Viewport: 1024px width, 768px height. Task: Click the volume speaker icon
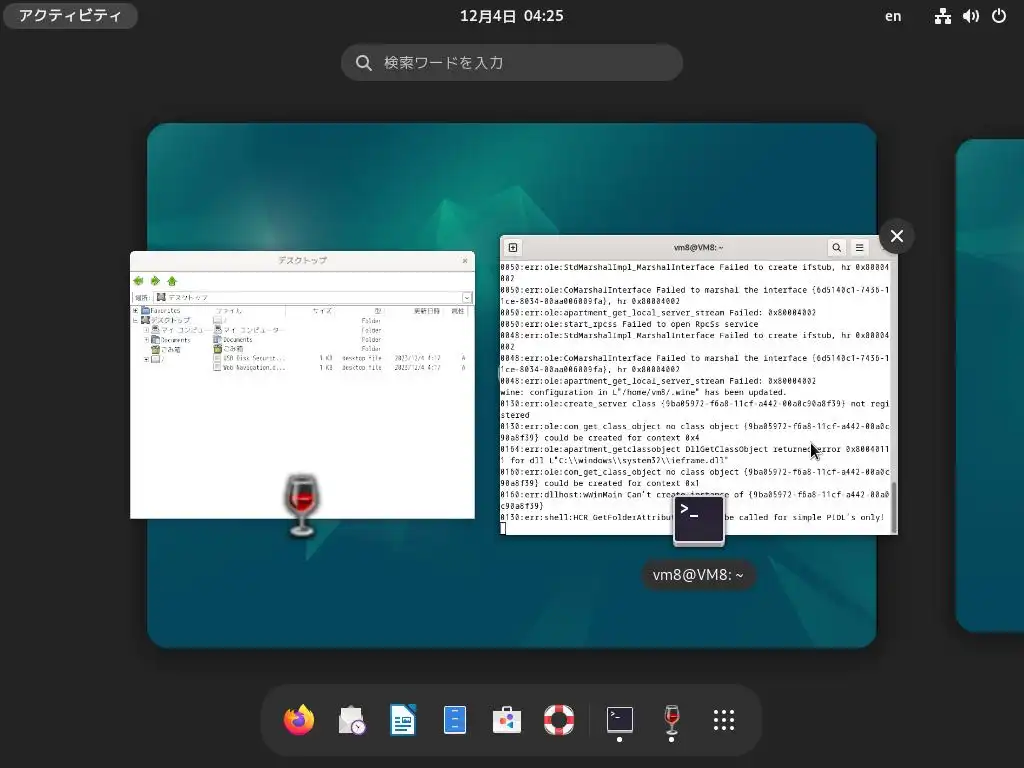point(970,16)
